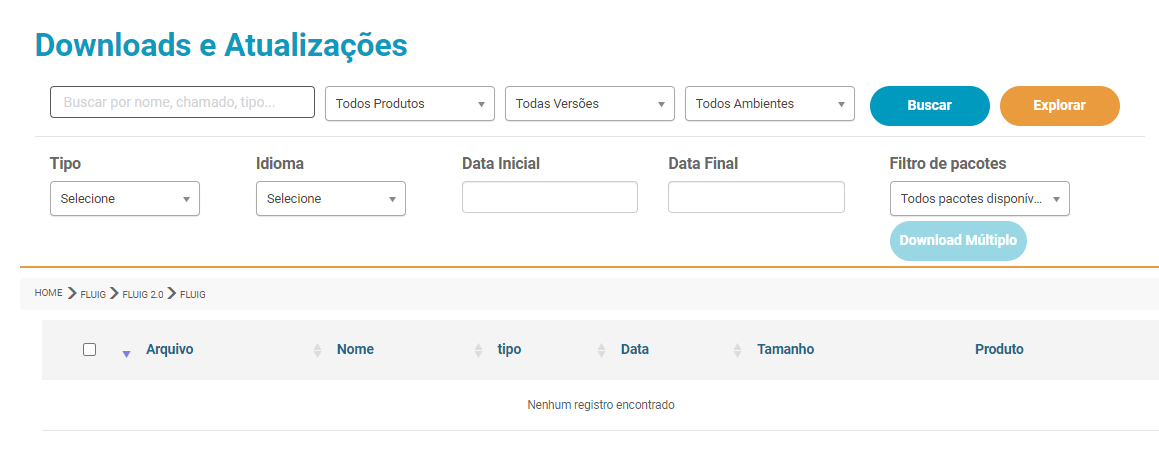Click the Data Inicial date field
This screenshot has height=453, width=1159.
point(550,197)
